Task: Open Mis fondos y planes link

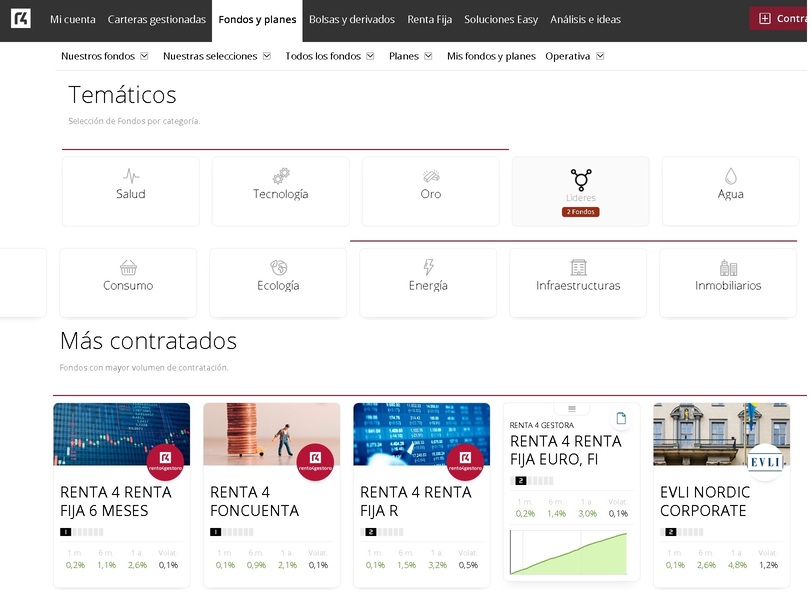Action: pyautogui.click(x=491, y=57)
